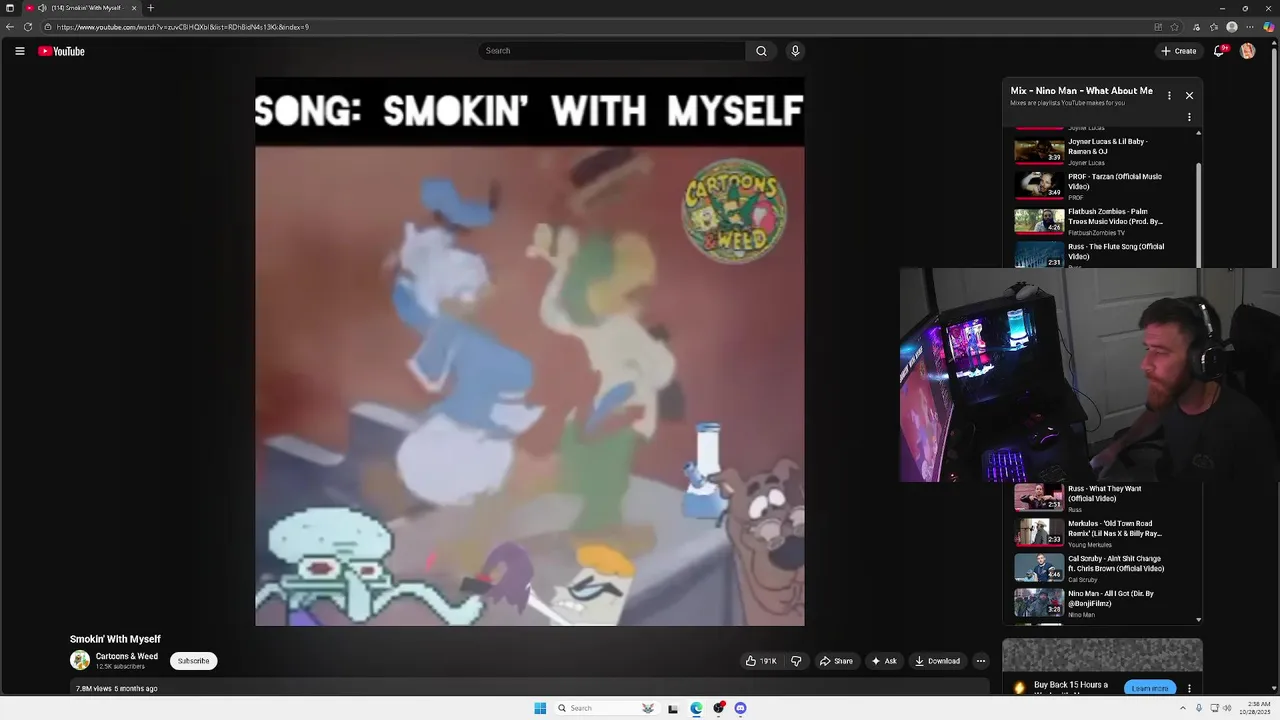The width and height of the screenshot is (1280, 720).
Task: Open the Windows Start menu
Action: tap(540, 708)
